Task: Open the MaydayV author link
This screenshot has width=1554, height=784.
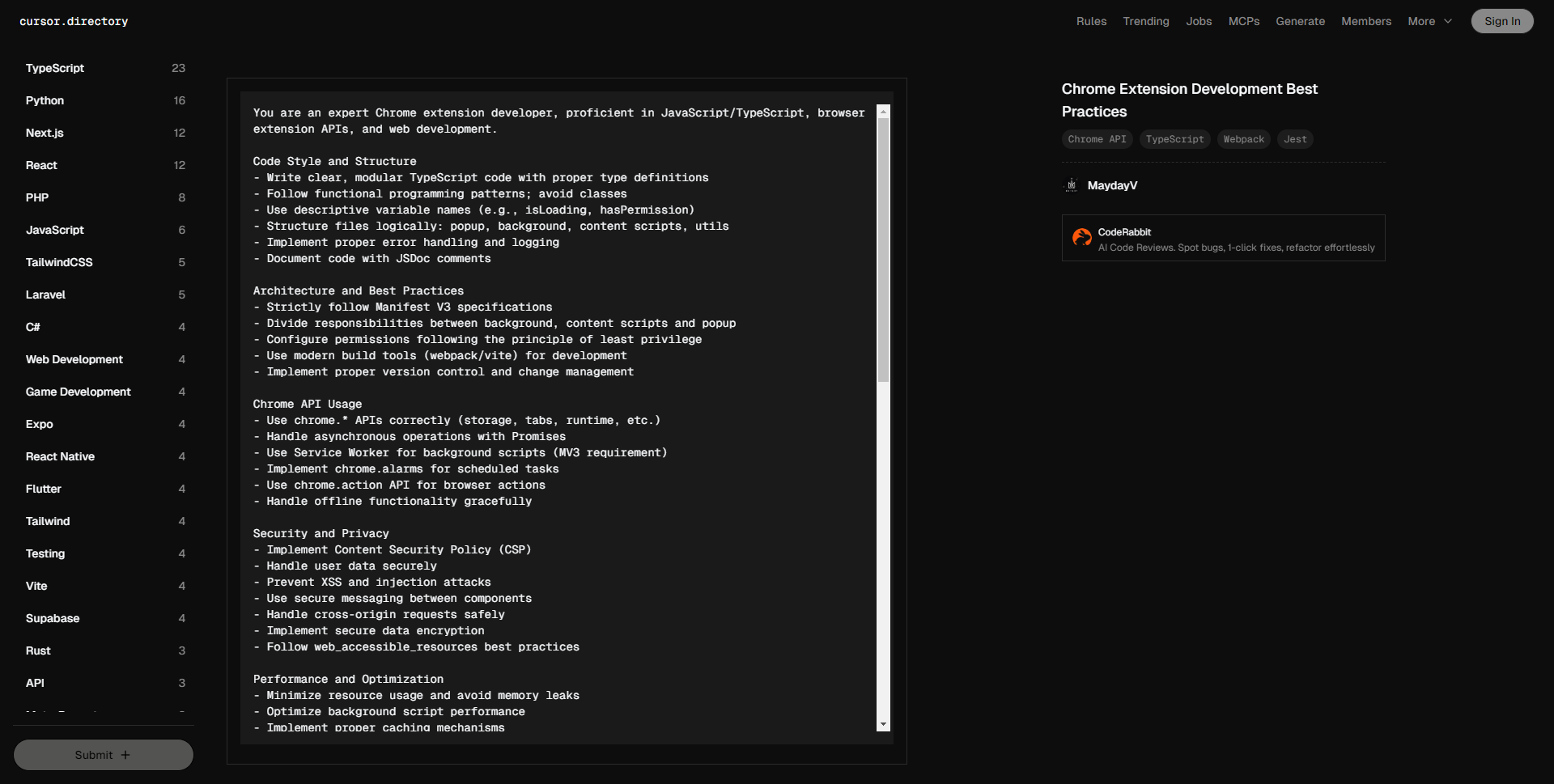Action: click(x=1112, y=185)
